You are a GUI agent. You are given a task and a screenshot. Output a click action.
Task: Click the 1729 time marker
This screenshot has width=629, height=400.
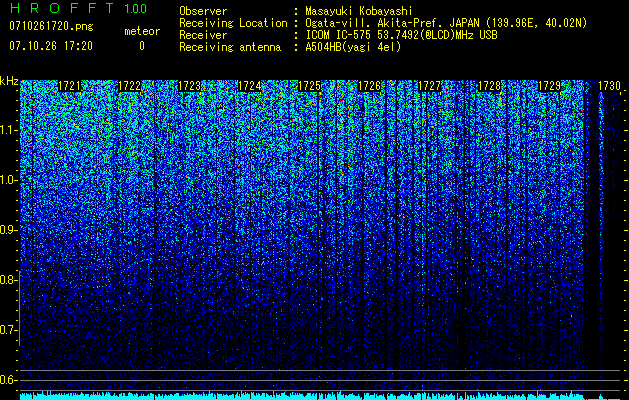tap(549, 86)
